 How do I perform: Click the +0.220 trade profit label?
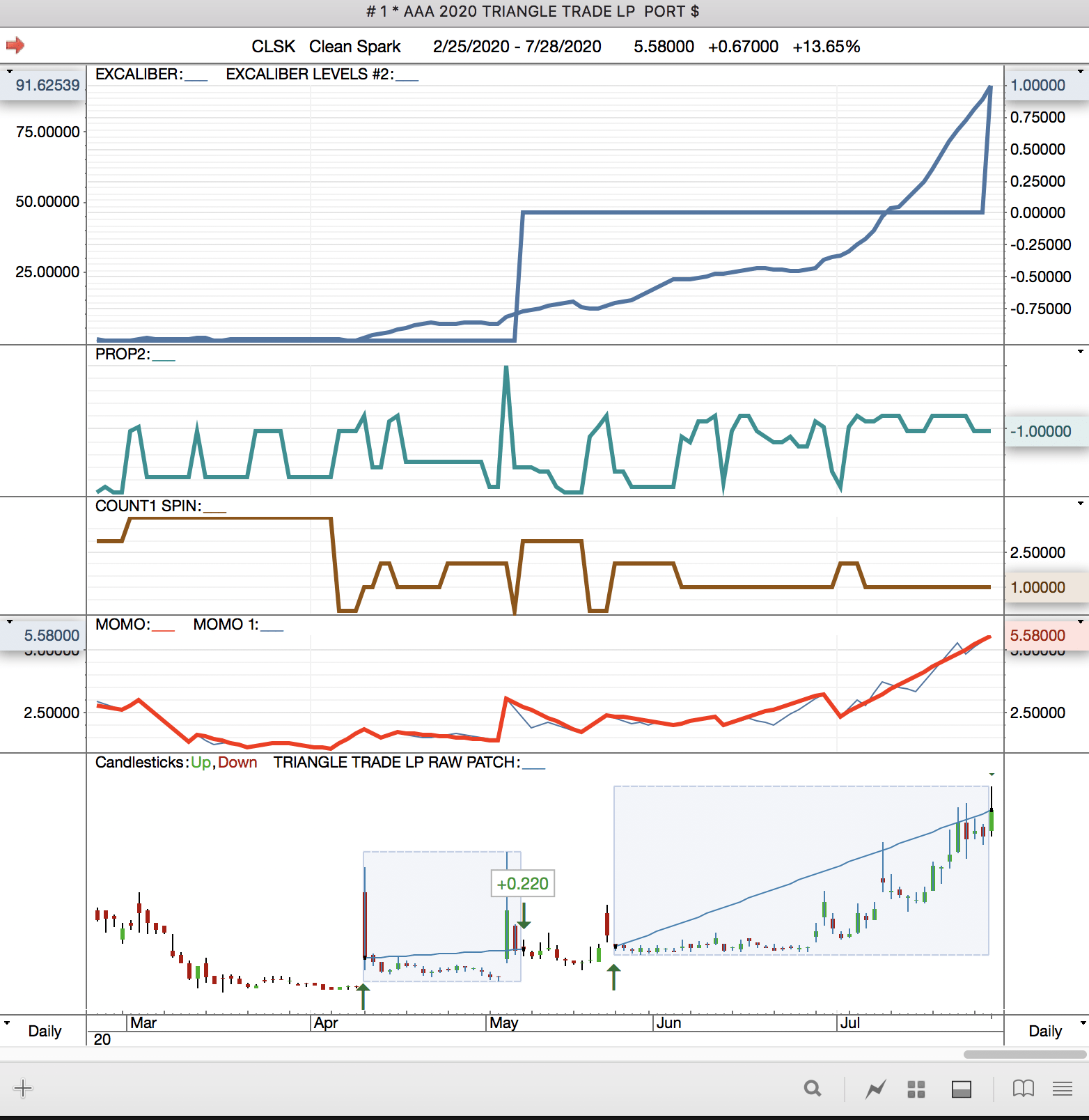coord(522,884)
